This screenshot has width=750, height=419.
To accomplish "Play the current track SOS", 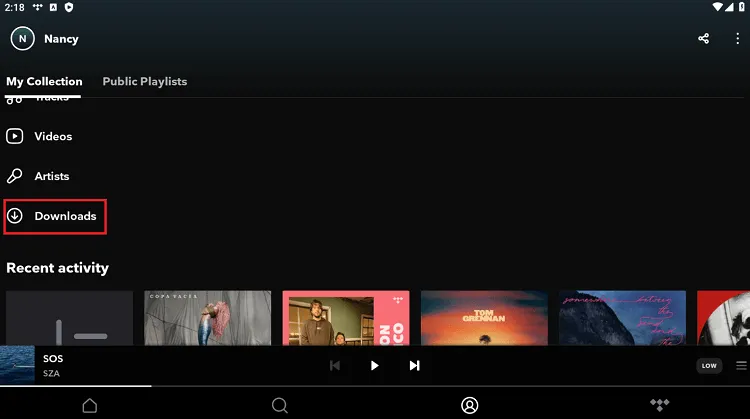I will pos(374,366).
